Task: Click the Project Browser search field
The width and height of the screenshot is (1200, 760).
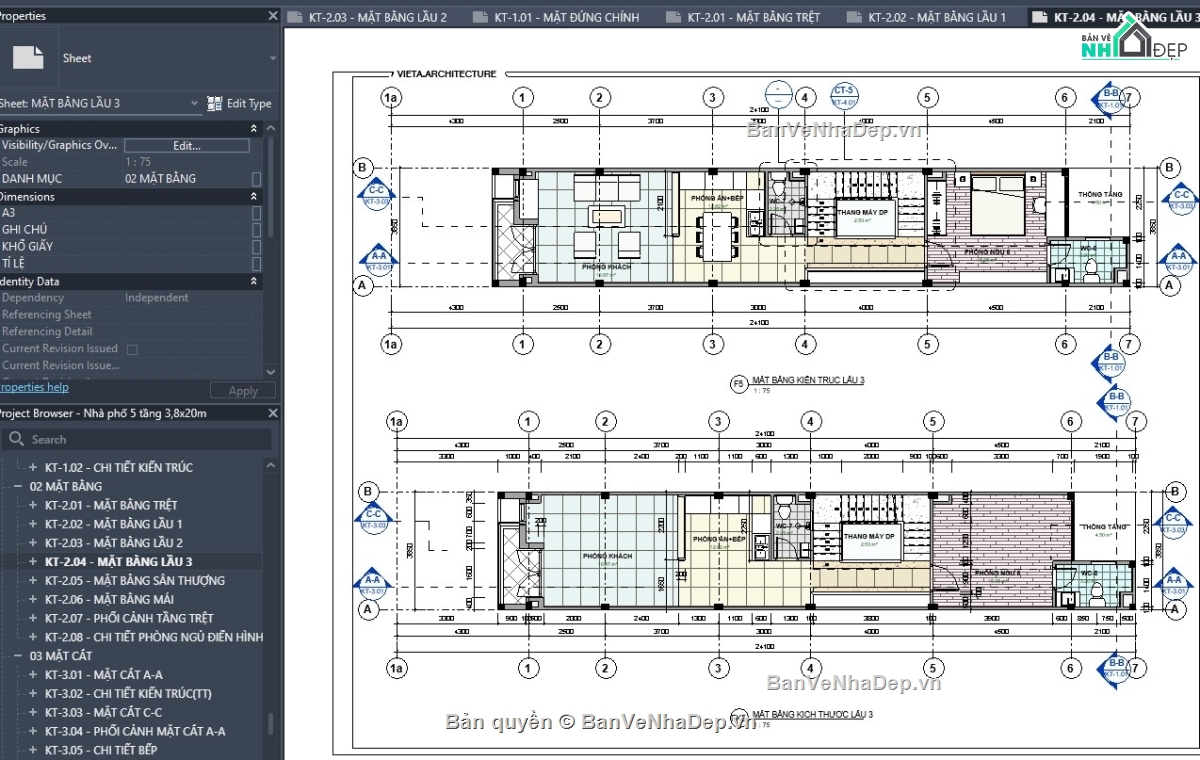Action: pos(137,439)
